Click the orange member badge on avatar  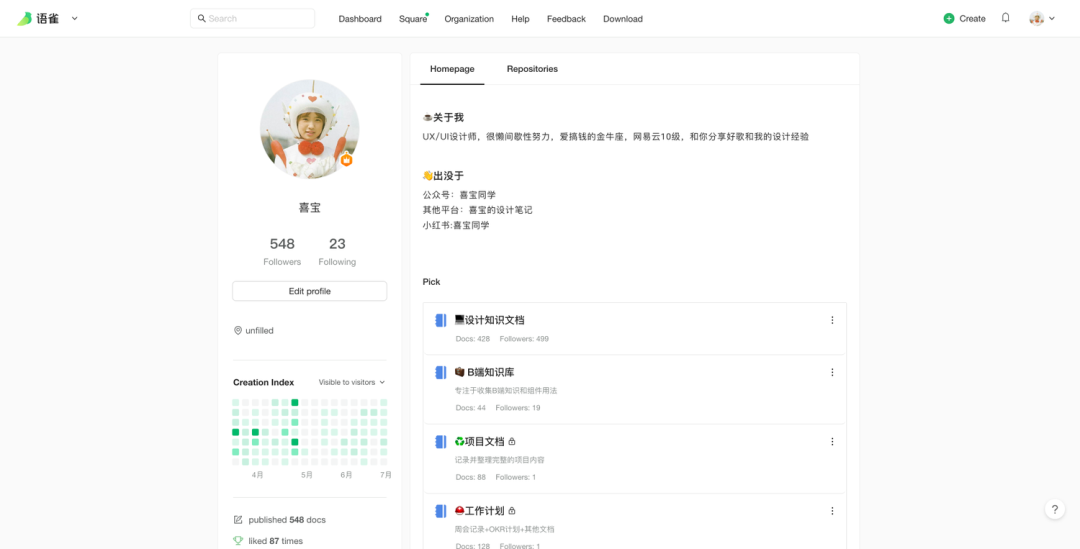point(346,160)
